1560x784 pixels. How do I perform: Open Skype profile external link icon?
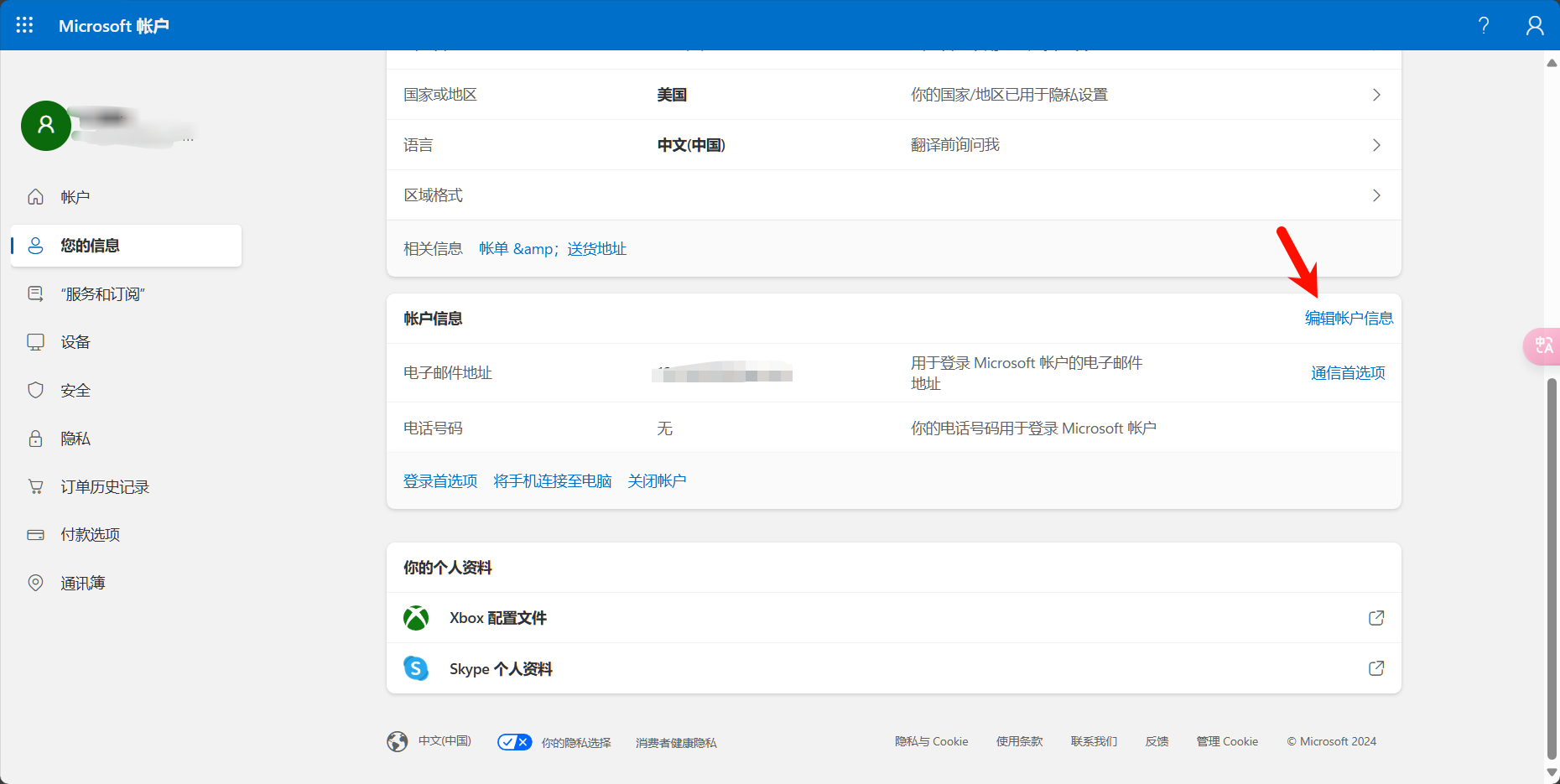[1376, 668]
